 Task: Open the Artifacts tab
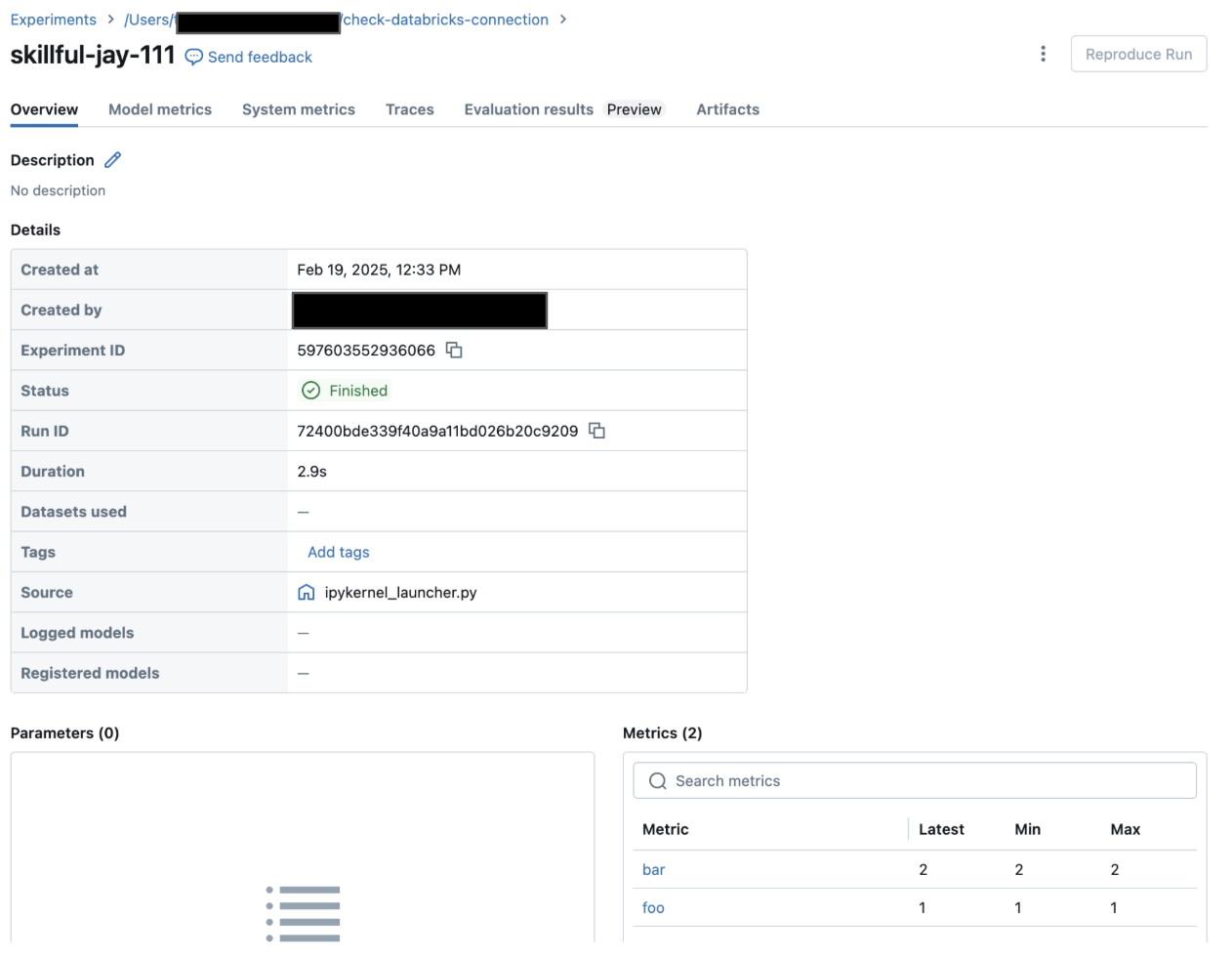[727, 109]
